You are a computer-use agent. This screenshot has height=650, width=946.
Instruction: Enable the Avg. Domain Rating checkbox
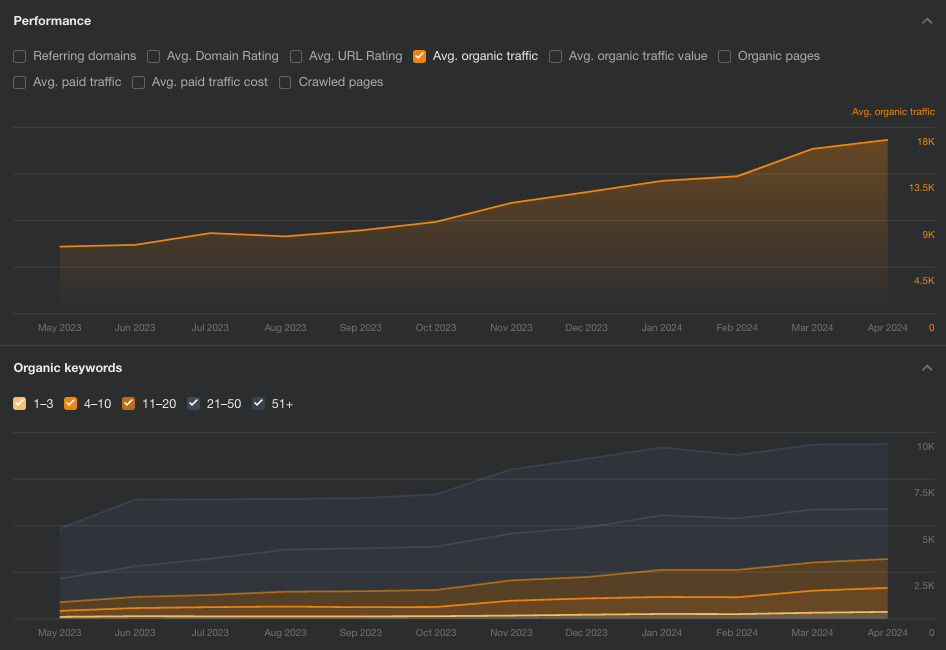click(153, 56)
